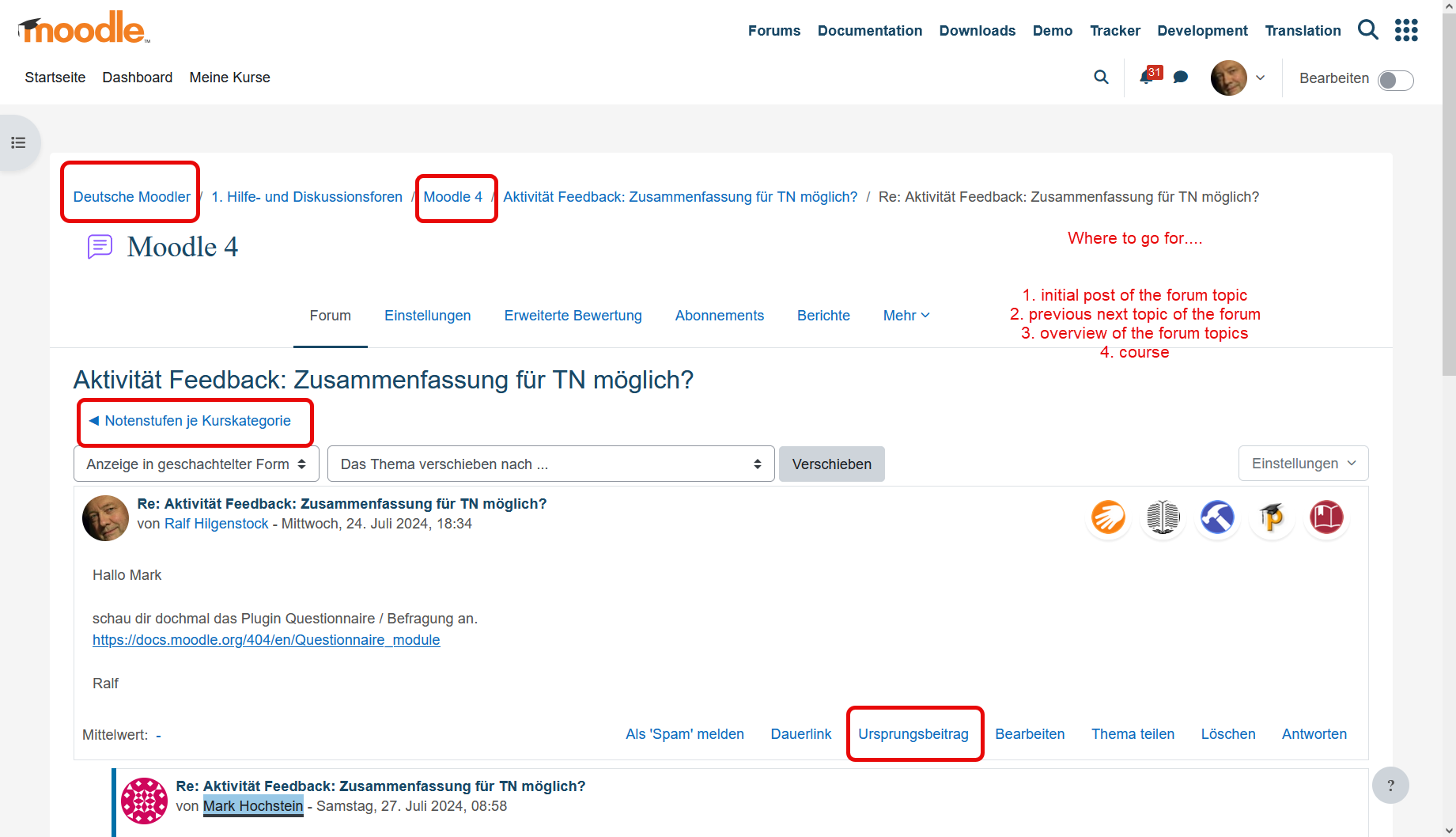The height and width of the screenshot is (837, 1456).
Task: Open the Erweiterte Bewertung tab
Action: 573,316
